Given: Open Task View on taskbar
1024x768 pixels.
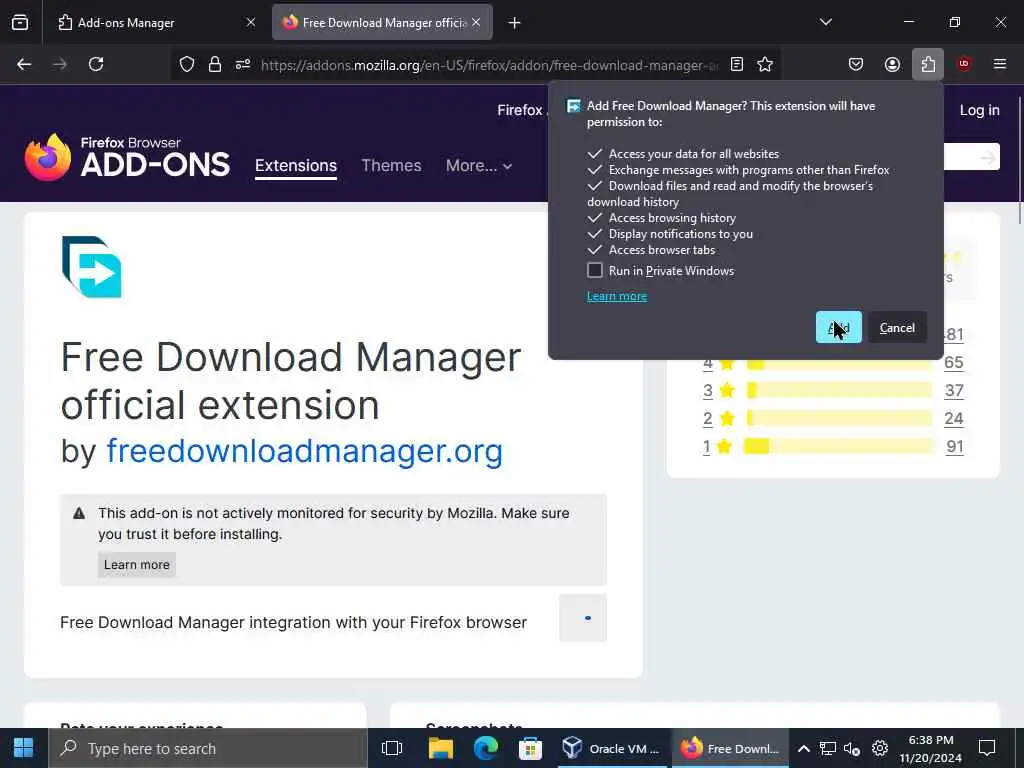Looking at the screenshot, I should [392, 748].
